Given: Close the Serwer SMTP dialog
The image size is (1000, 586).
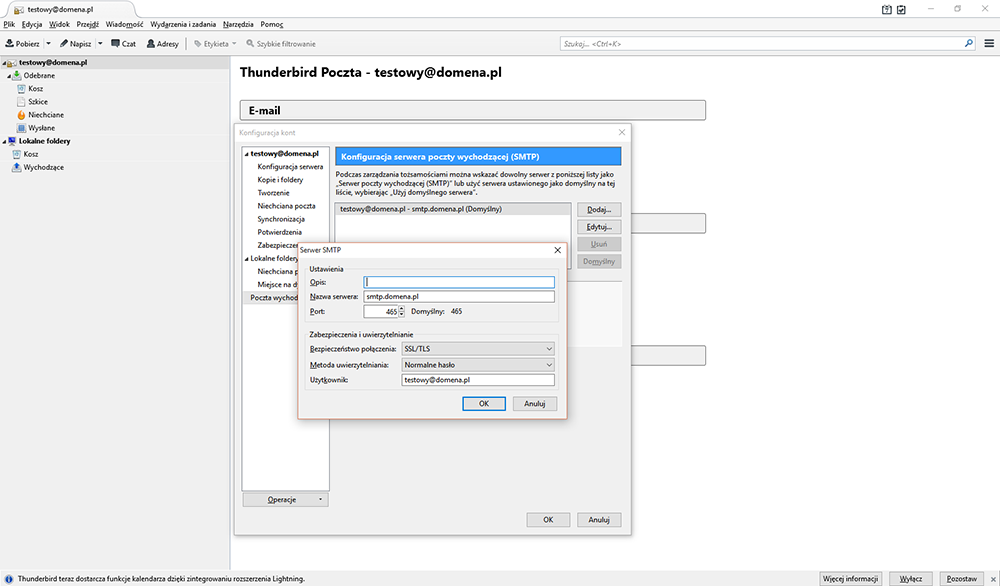Looking at the screenshot, I should tap(557, 250).
